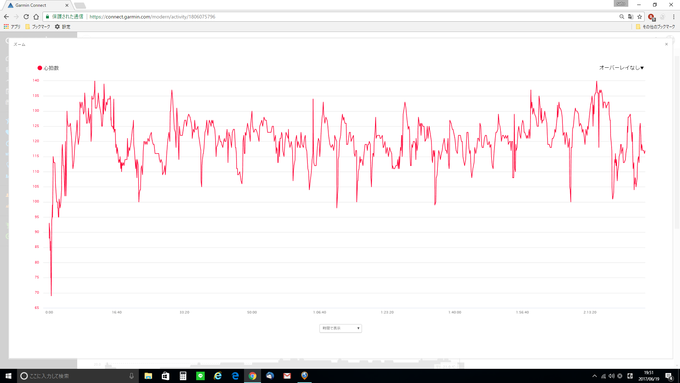Show hidden system tray icons
Viewport: 680px width, 383px height.
click(x=595, y=376)
